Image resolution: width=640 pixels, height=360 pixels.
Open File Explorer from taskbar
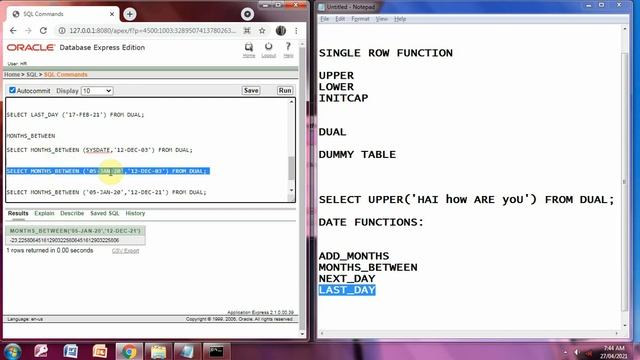pyautogui.click(x=158, y=351)
